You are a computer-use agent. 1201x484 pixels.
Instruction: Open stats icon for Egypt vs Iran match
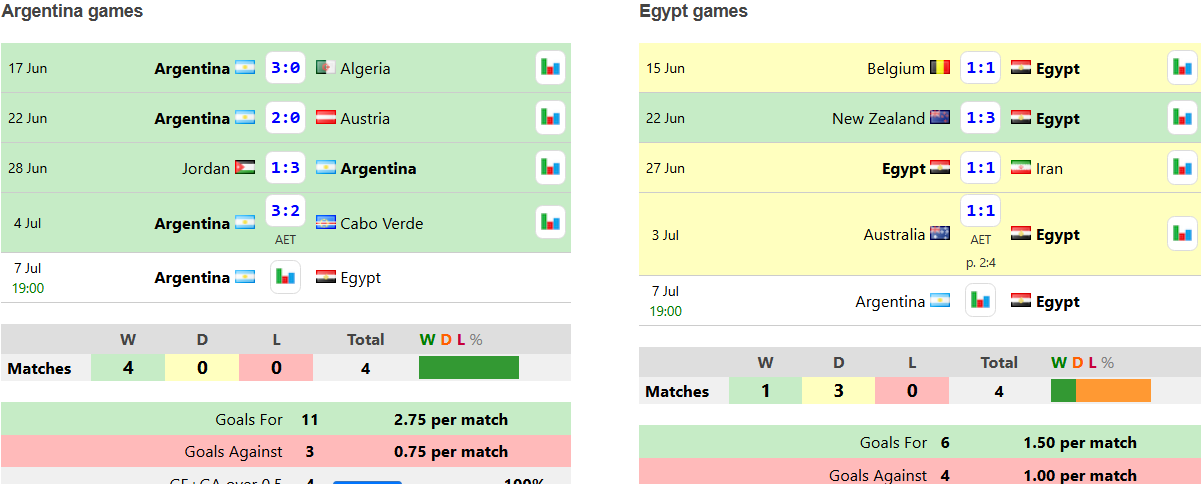pyautogui.click(x=1182, y=168)
